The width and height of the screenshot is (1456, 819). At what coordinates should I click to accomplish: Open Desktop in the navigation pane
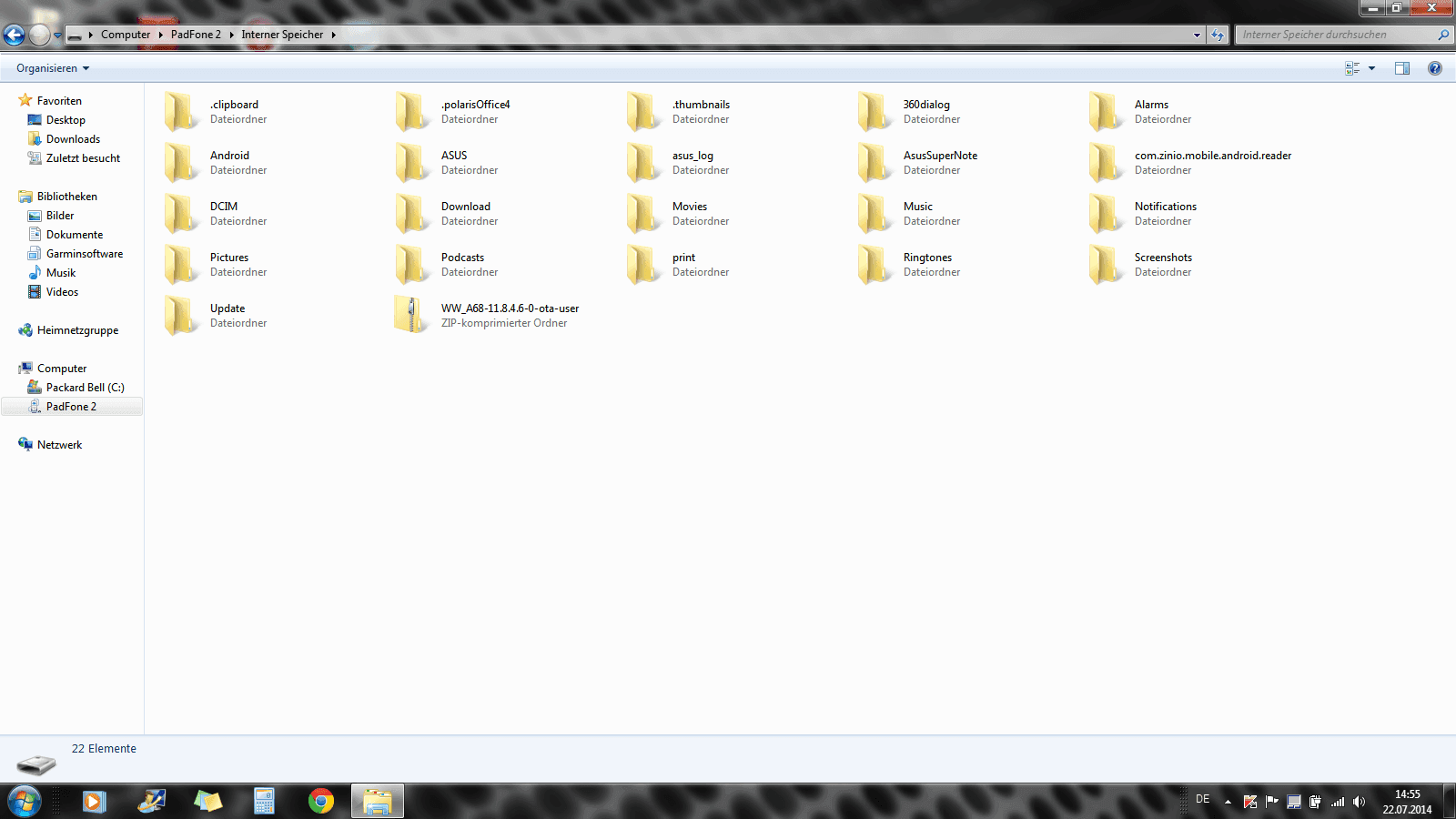[x=66, y=120]
